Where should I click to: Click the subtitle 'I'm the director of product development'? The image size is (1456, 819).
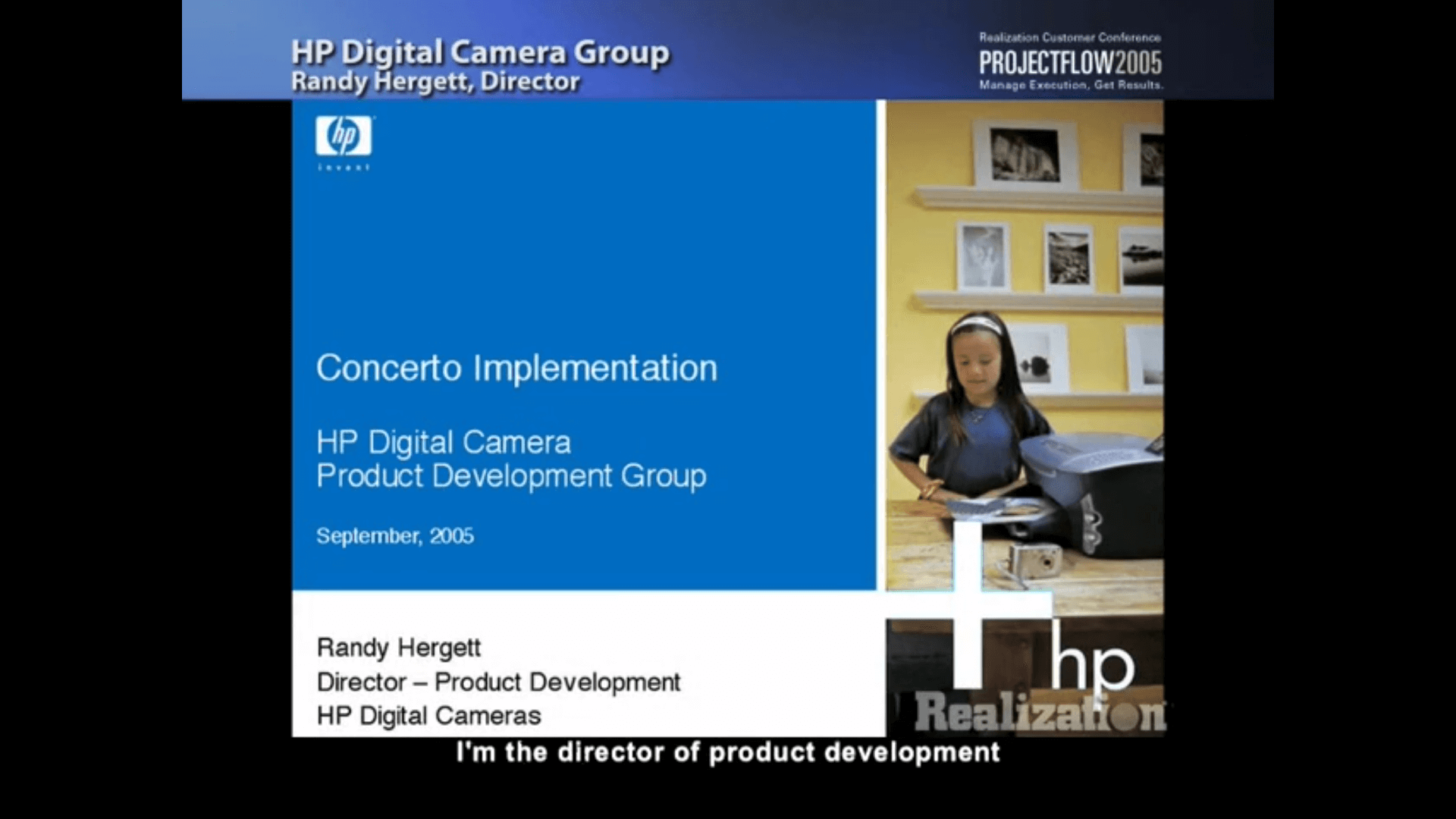point(728,752)
